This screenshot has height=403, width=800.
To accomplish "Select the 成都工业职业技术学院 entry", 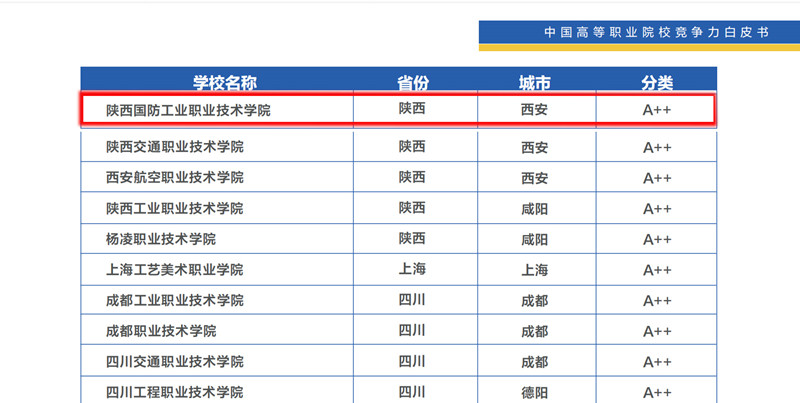I will point(174,300).
